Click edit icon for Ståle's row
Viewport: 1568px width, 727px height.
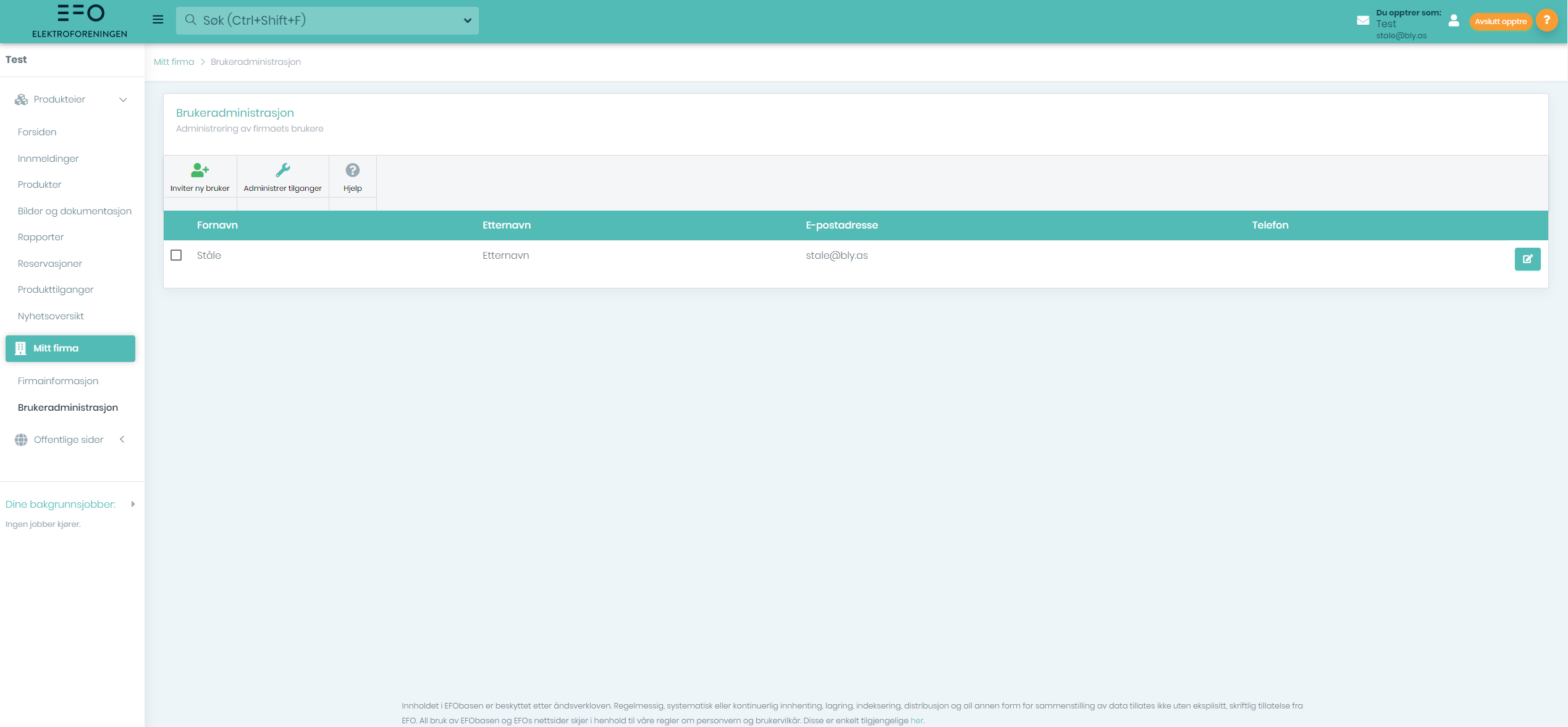tap(1527, 259)
